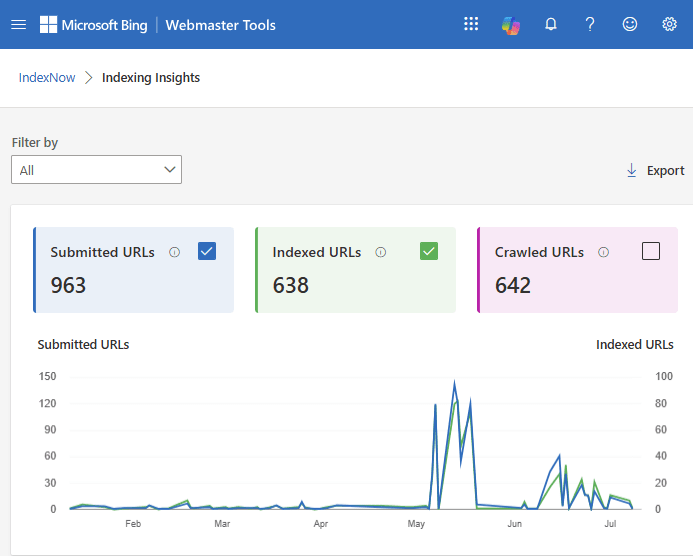Open the feedback smiley icon
693x556 pixels.
[629, 24]
